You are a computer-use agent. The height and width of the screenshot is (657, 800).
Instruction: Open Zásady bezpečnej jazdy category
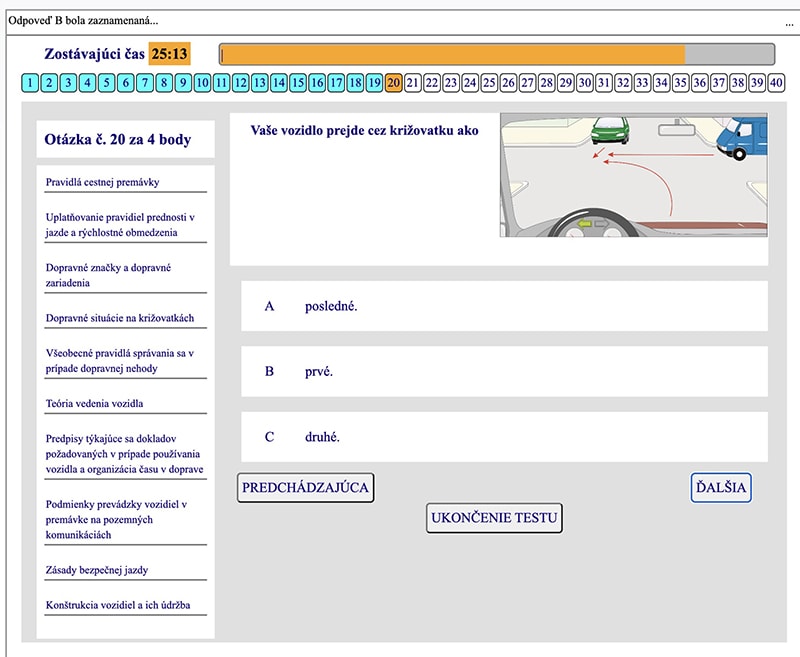[97, 570]
